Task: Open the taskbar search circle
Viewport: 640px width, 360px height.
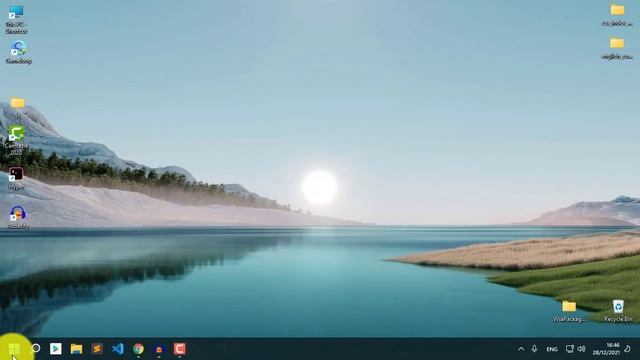Action: tap(36, 348)
